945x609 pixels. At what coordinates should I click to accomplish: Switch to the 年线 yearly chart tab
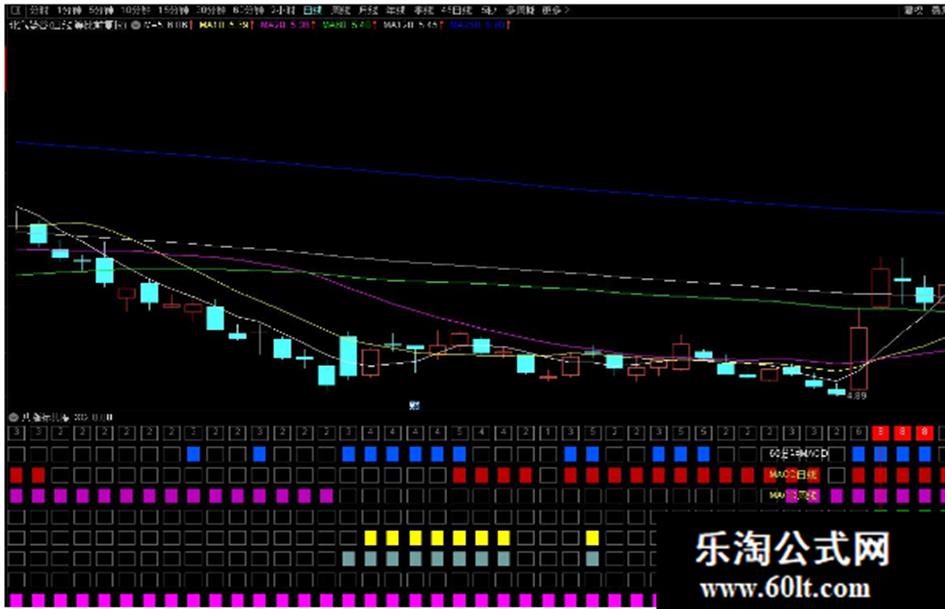pos(395,10)
